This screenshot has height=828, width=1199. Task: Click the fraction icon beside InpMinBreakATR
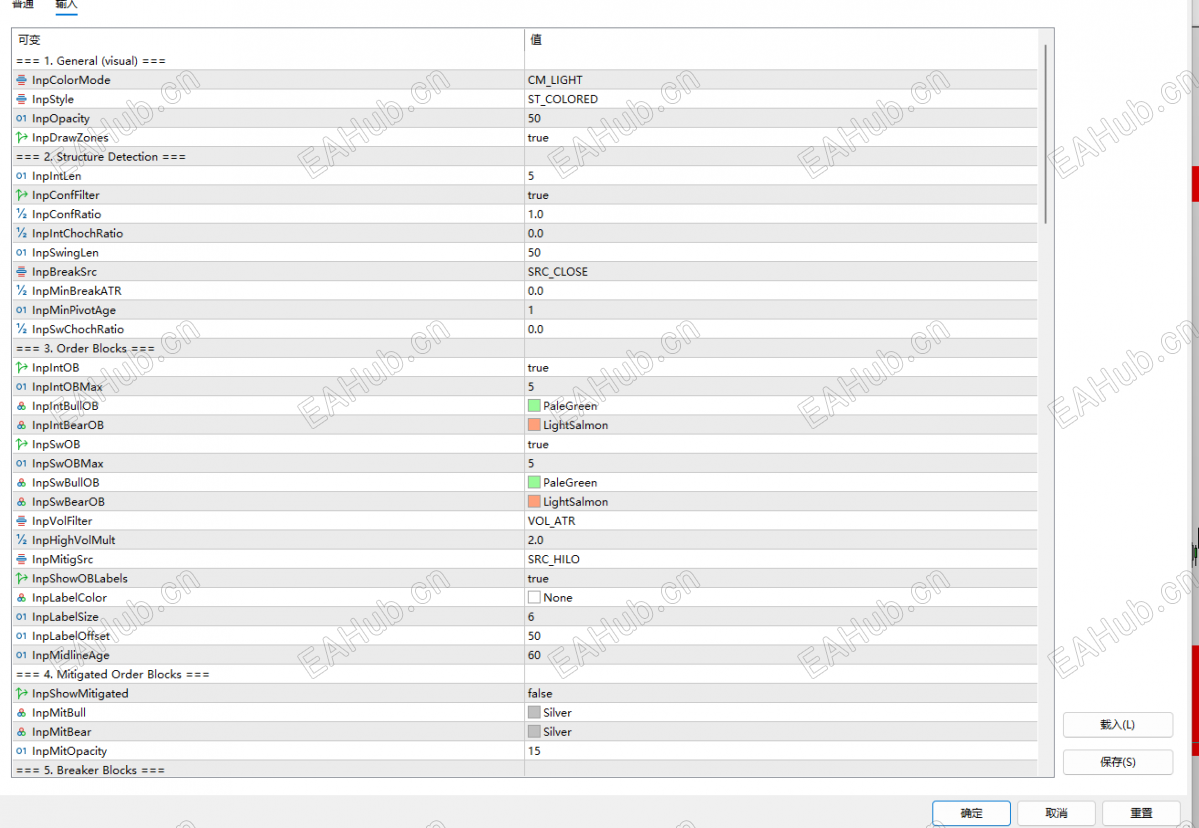pyautogui.click(x=21, y=291)
